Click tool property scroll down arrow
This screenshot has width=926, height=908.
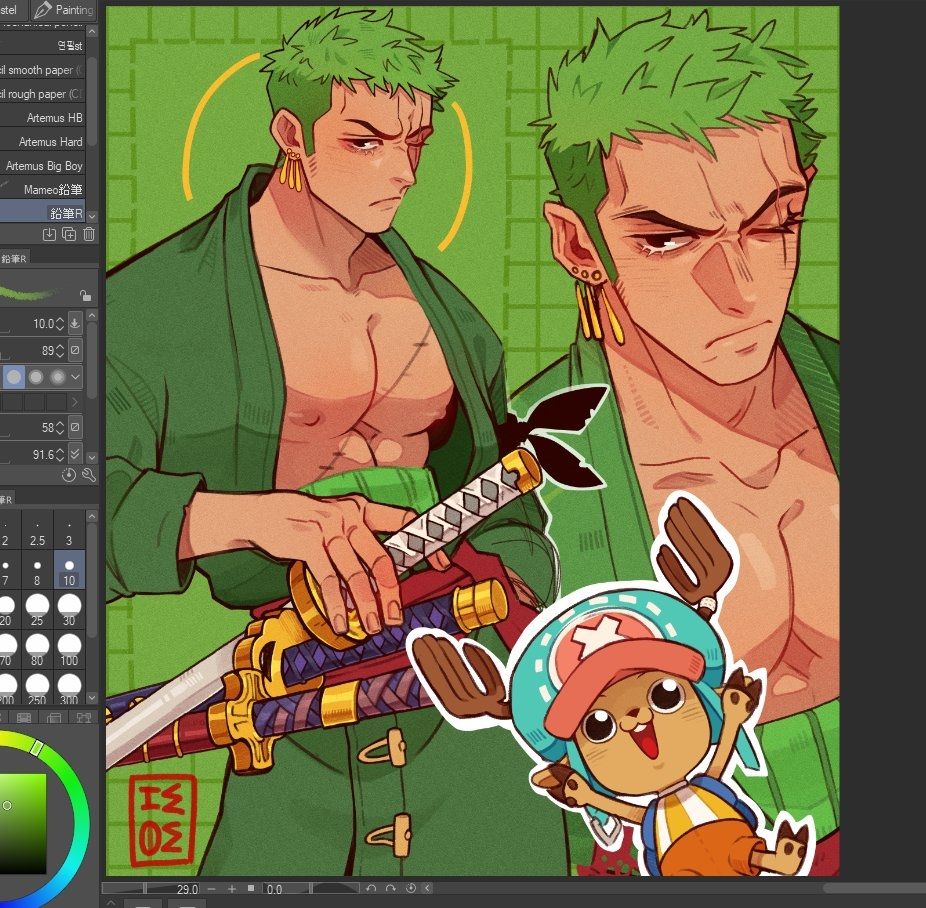pyautogui.click(x=92, y=457)
